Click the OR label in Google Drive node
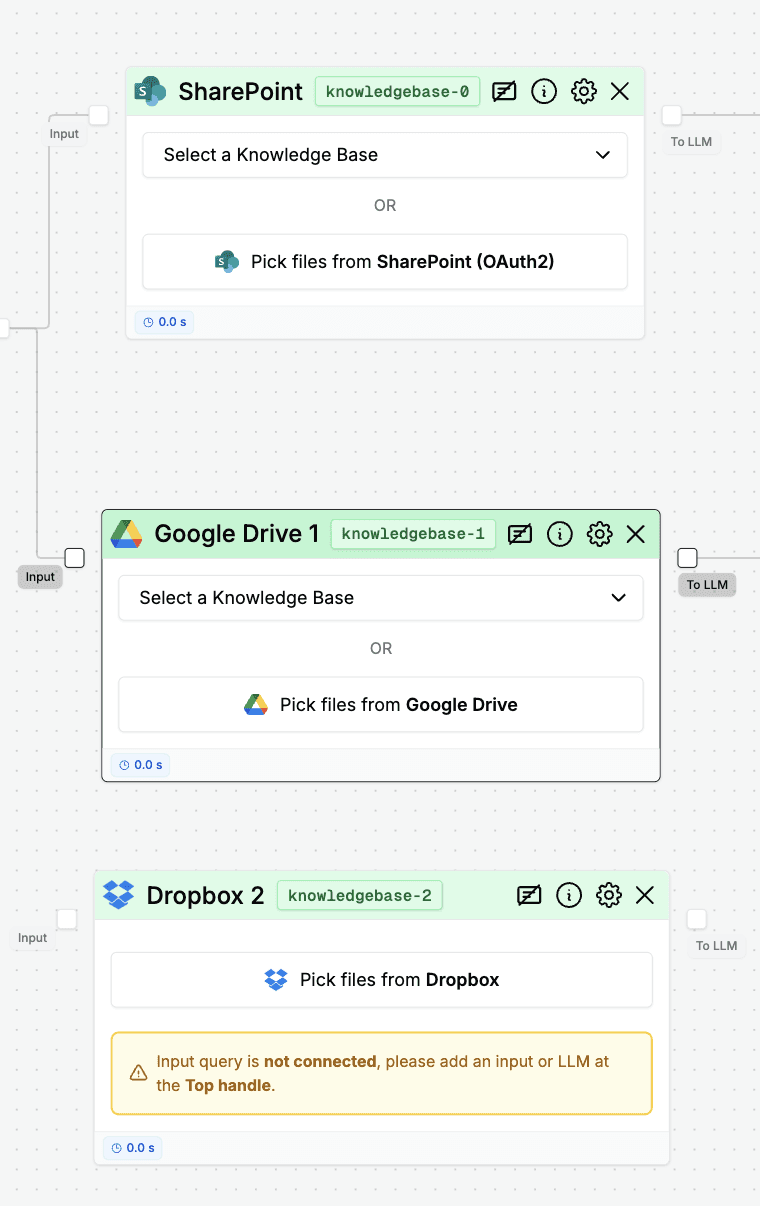This screenshot has width=760, height=1206. [381, 648]
